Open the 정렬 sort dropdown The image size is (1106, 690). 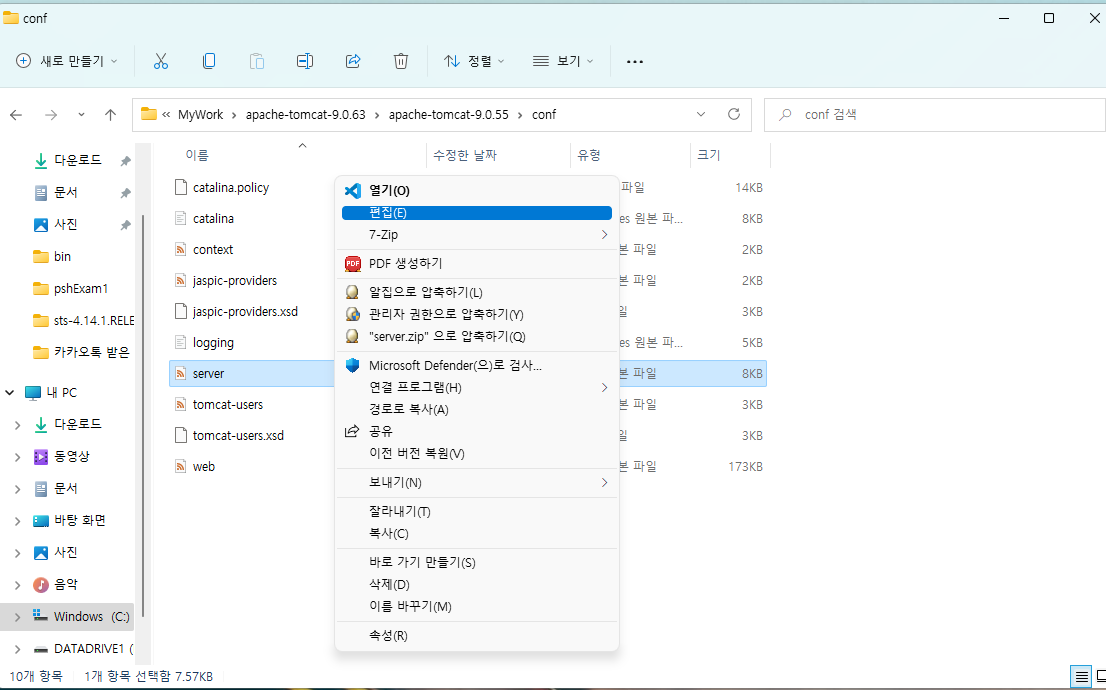pos(474,61)
